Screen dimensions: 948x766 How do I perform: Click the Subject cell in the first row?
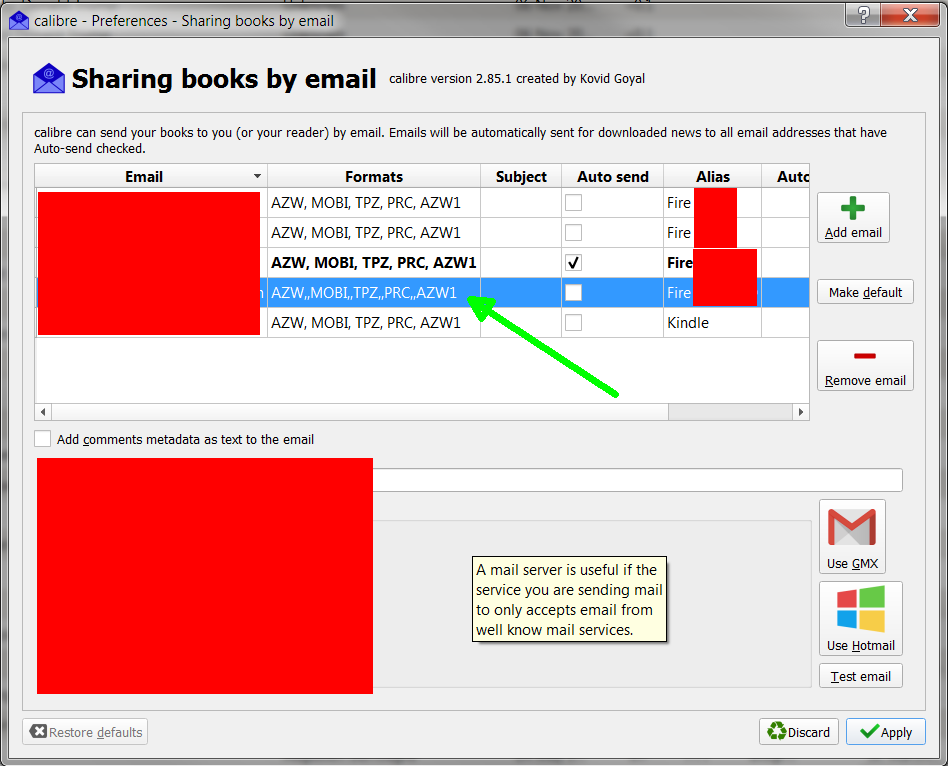521,203
